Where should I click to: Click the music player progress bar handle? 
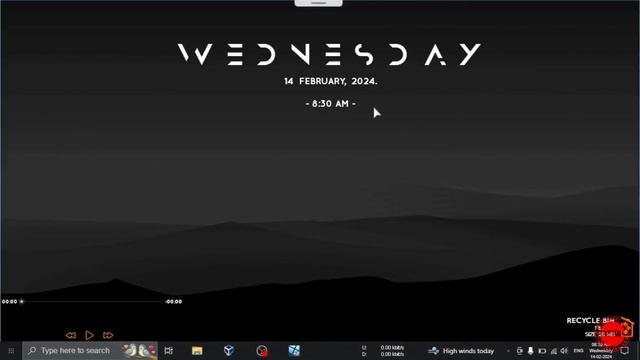point(22,302)
